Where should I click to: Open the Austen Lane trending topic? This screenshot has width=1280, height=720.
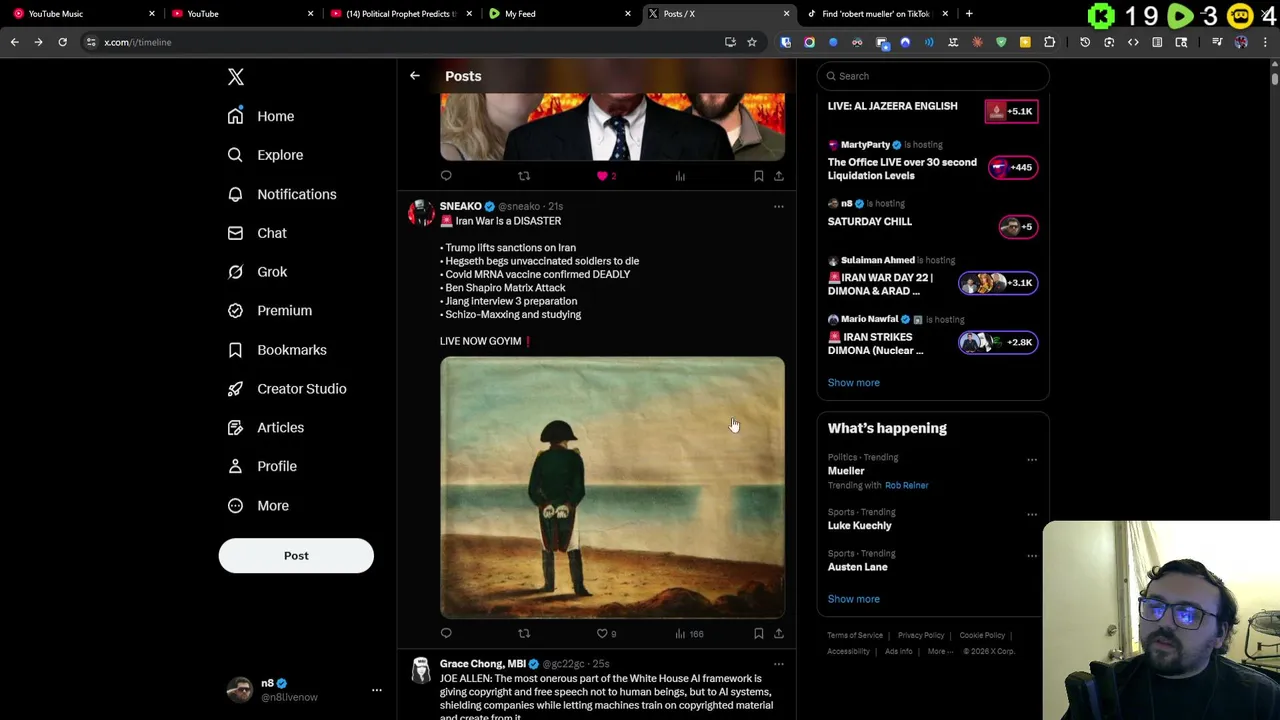(x=857, y=567)
